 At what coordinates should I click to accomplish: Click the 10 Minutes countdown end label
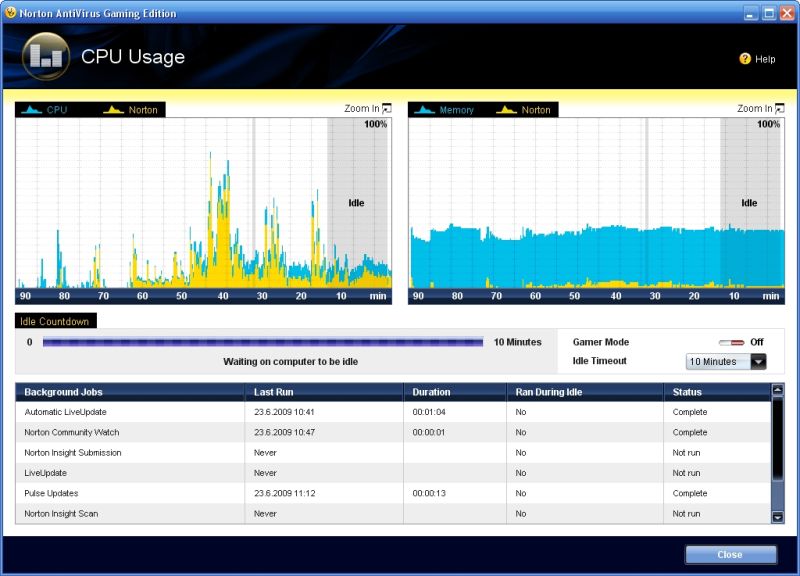(x=517, y=342)
